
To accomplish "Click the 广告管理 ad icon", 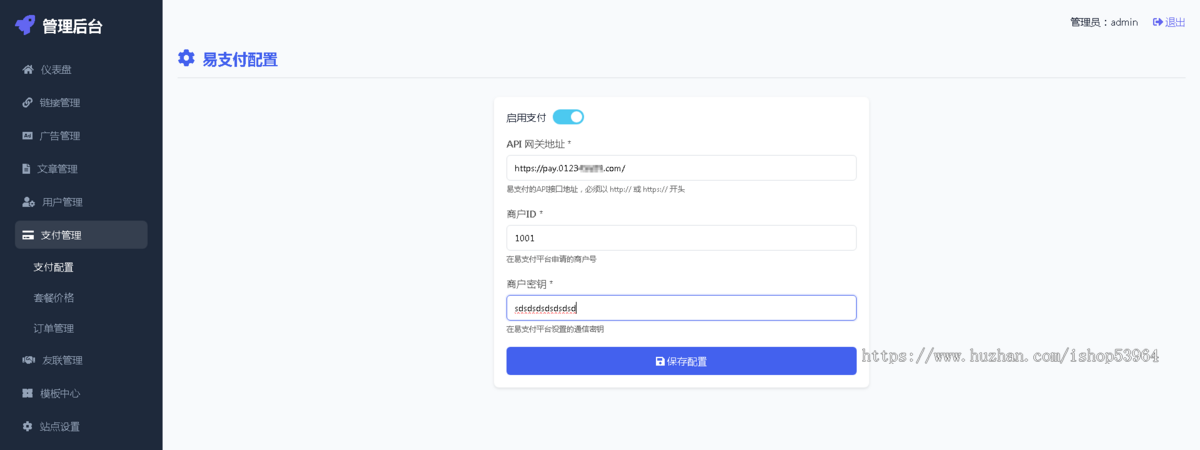I will (28, 136).
